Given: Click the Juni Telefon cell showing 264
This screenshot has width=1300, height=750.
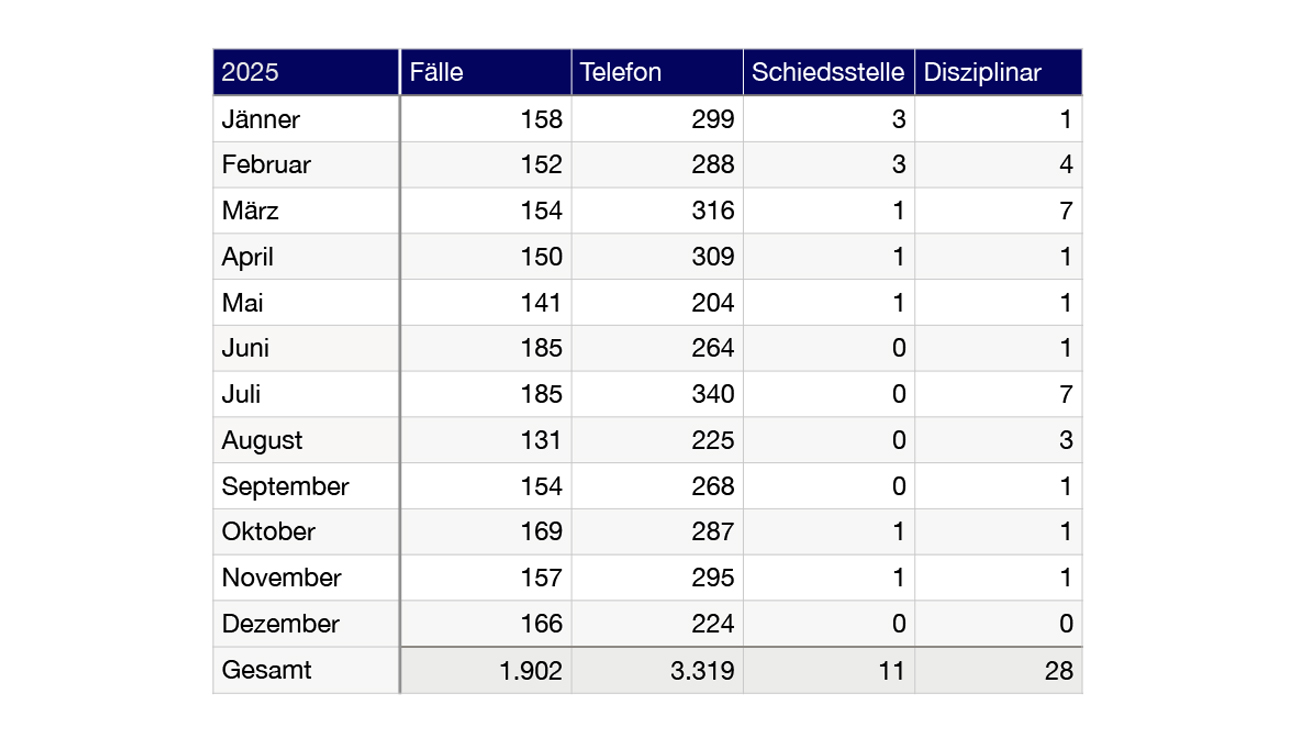Looking at the screenshot, I should pyautogui.click(x=657, y=349).
